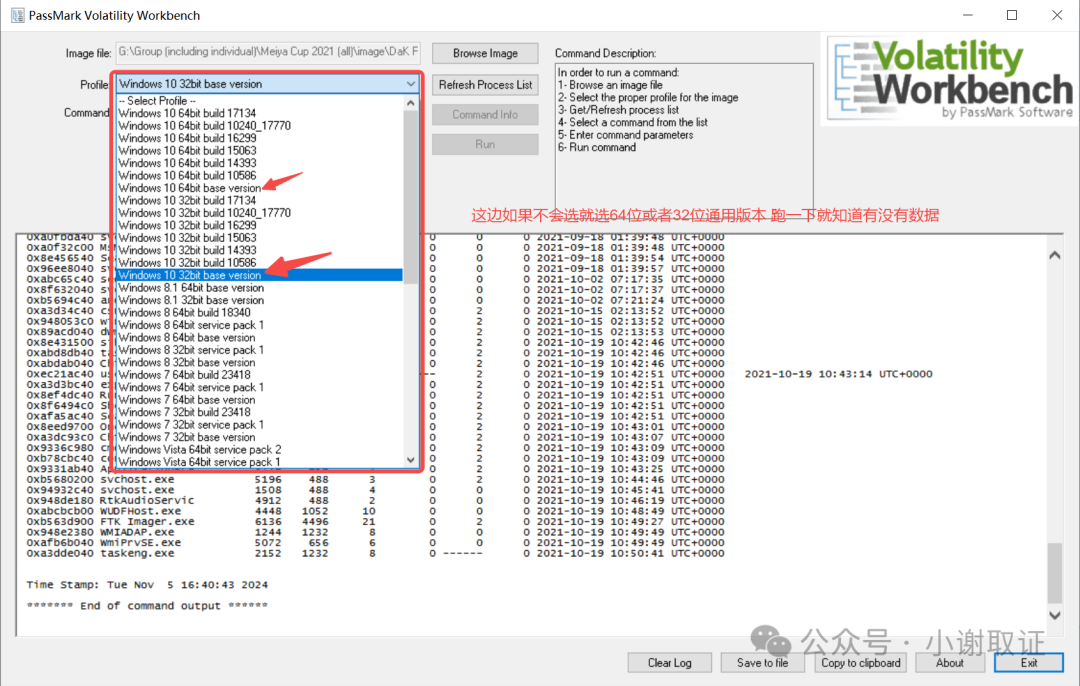Collapse the Profile dropdown via its arrow
This screenshot has width=1080, height=686.
pyautogui.click(x=411, y=84)
